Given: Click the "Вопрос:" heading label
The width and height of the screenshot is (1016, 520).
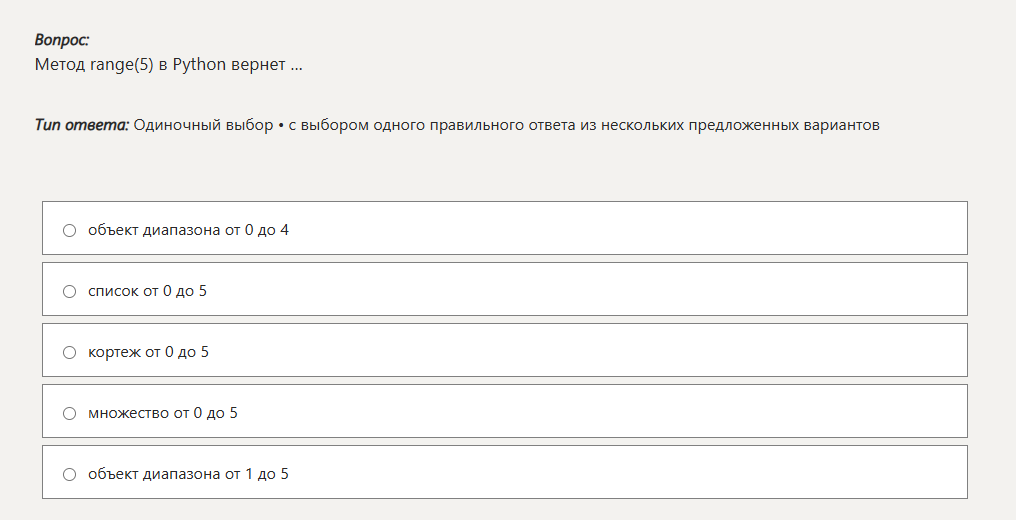Looking at the screenshot, I should click(62, 41).
